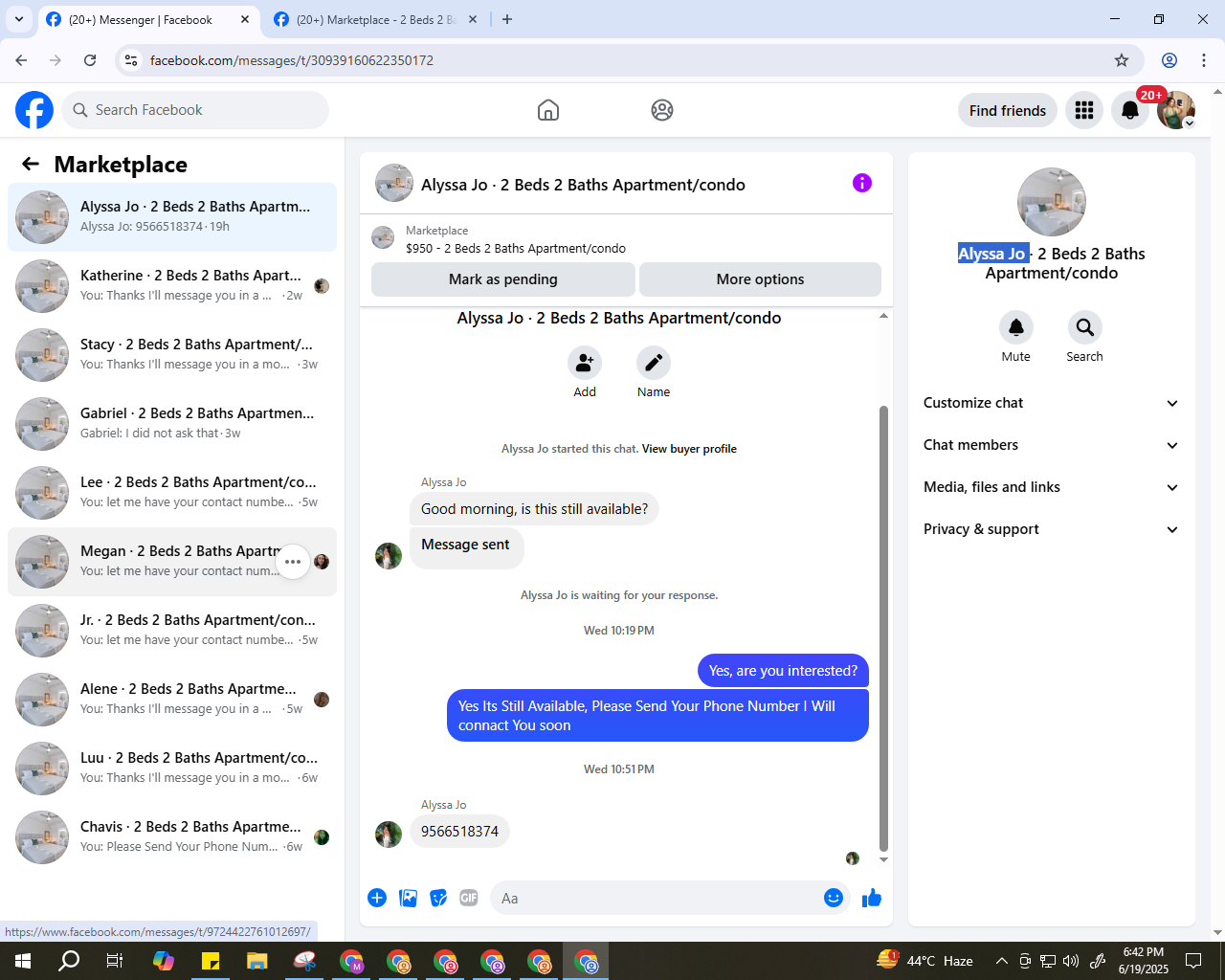Screen dimensions: 1225x980
Task: View site information icon in address bar
Action: coord(131,60)
